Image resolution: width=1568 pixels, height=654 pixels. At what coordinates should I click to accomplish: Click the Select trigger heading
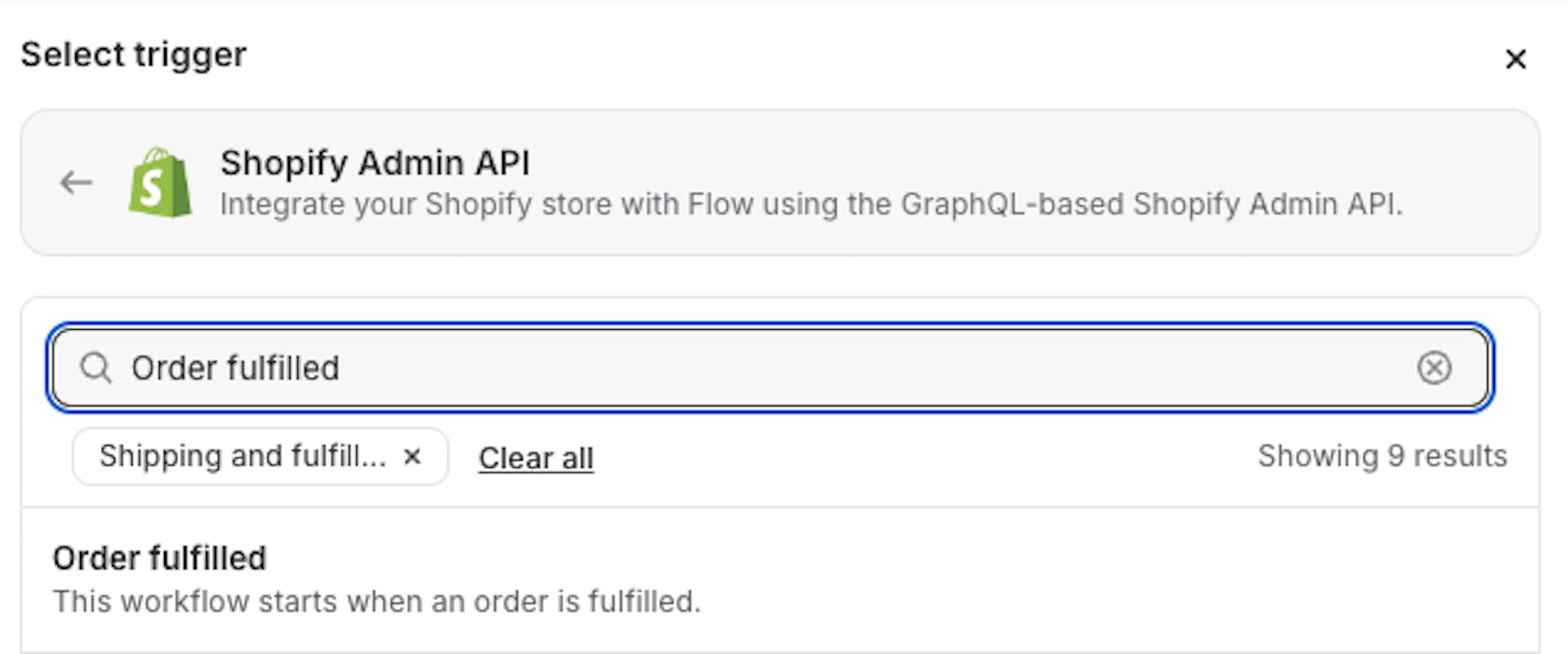point(134,55)
